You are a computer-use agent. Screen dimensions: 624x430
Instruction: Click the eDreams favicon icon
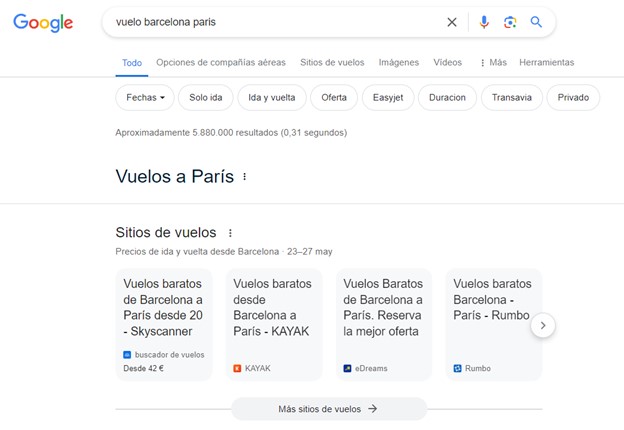[x=347, y=368]
